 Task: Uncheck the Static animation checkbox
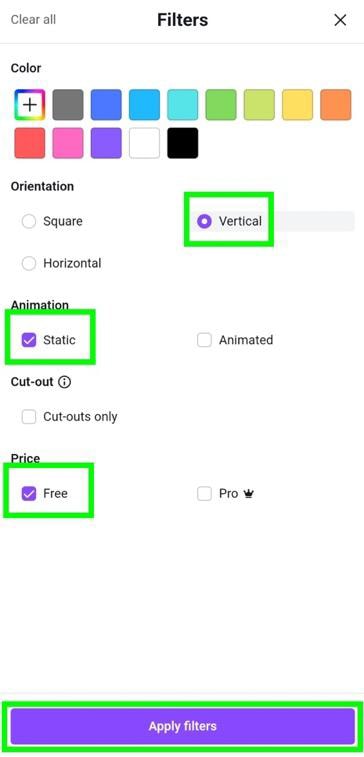pyautogui.click(x=29, y=340)
